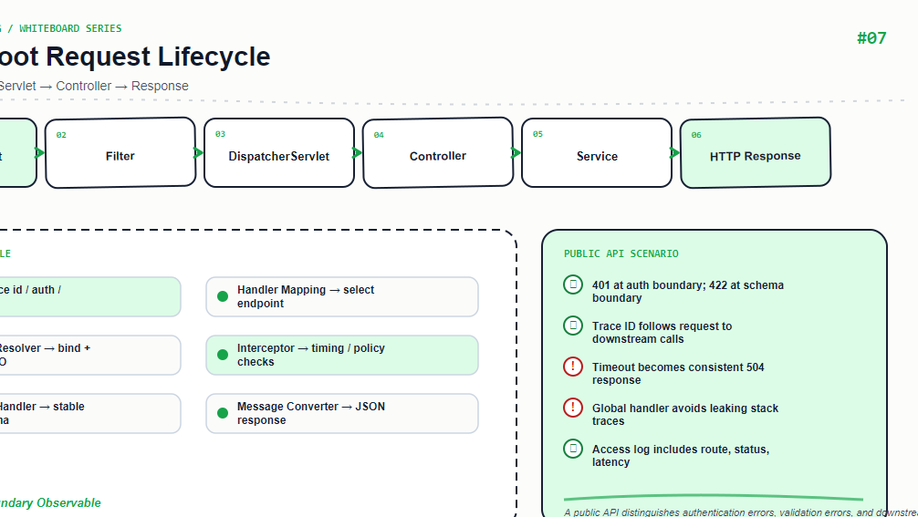This screenshot has width=918, height=517.
Task: Click arrow between DispatcherServlet and Controller
Action: pos(357,153)
